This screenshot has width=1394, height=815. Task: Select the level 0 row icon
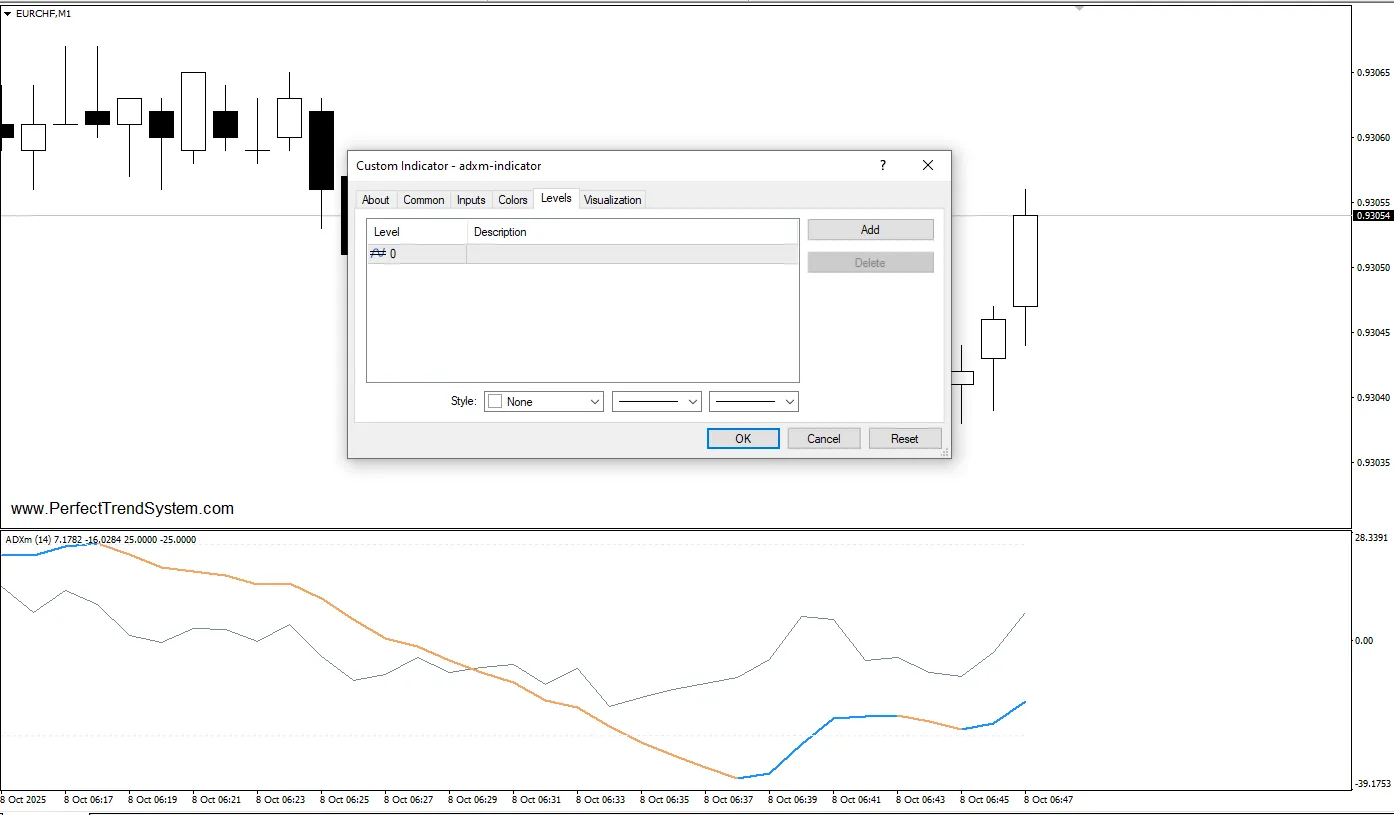pos(377,254)
